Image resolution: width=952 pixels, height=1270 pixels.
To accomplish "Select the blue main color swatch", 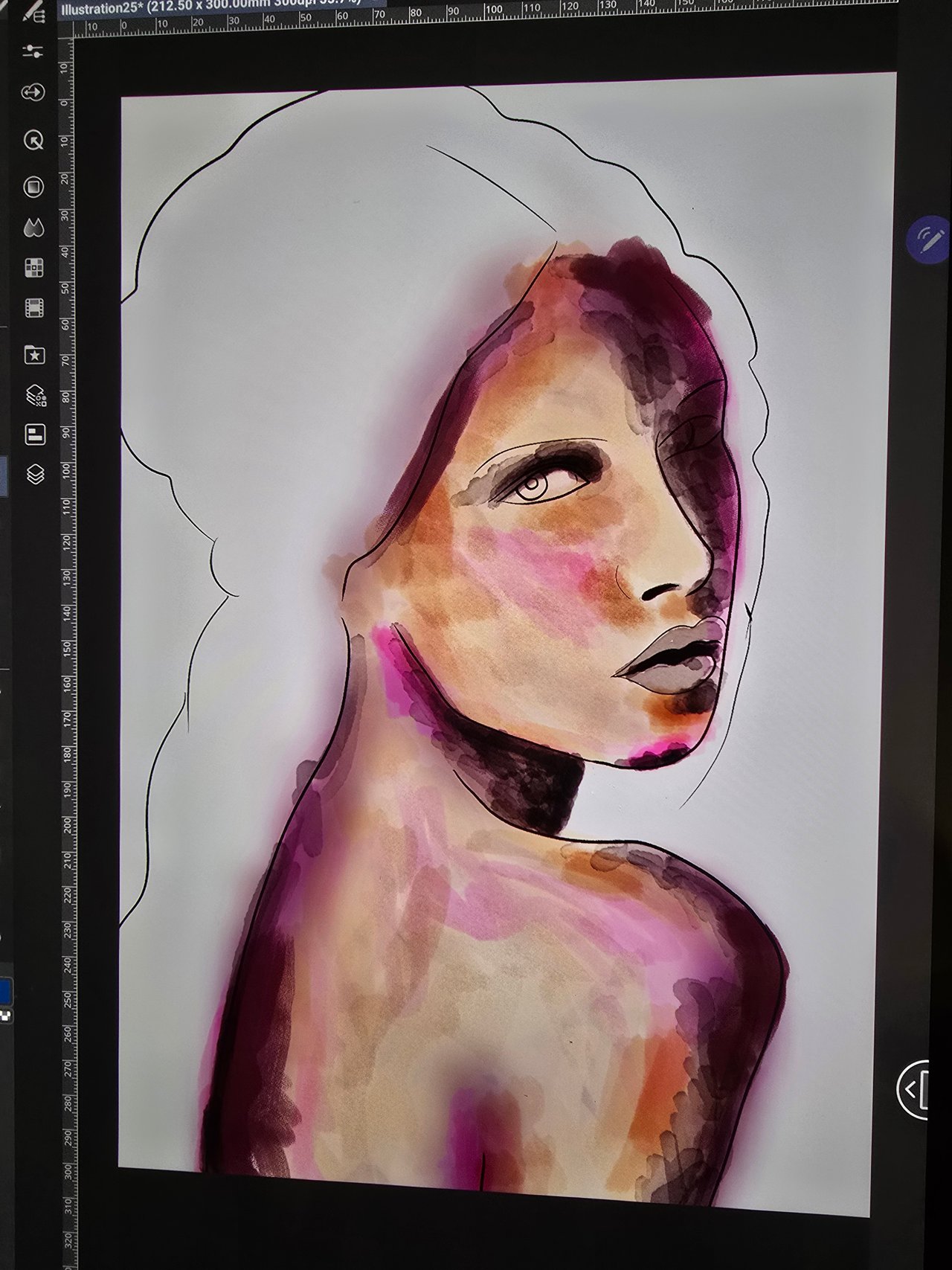I will 6,991.
